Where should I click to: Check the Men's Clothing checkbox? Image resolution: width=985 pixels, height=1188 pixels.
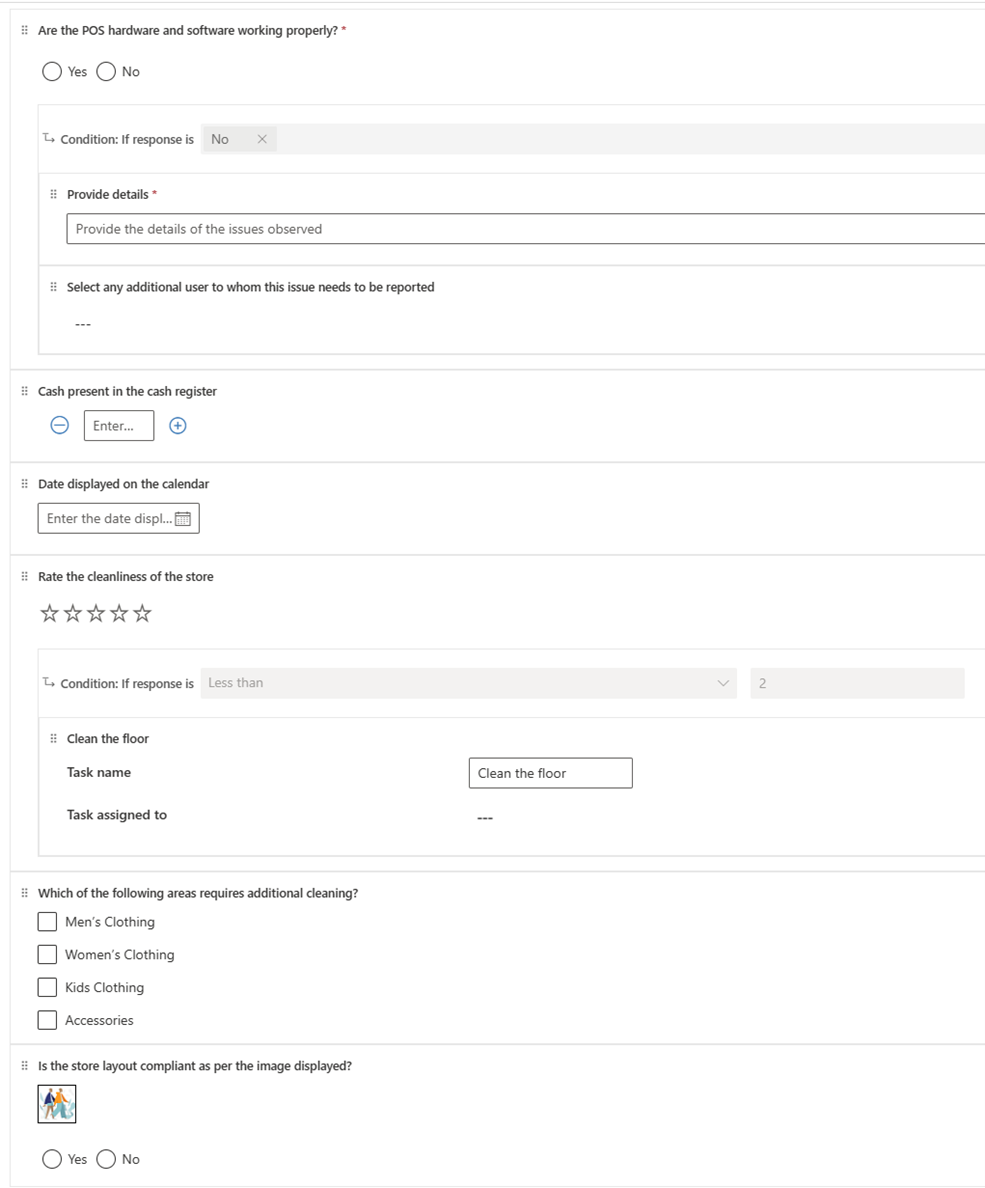point(47,921)
